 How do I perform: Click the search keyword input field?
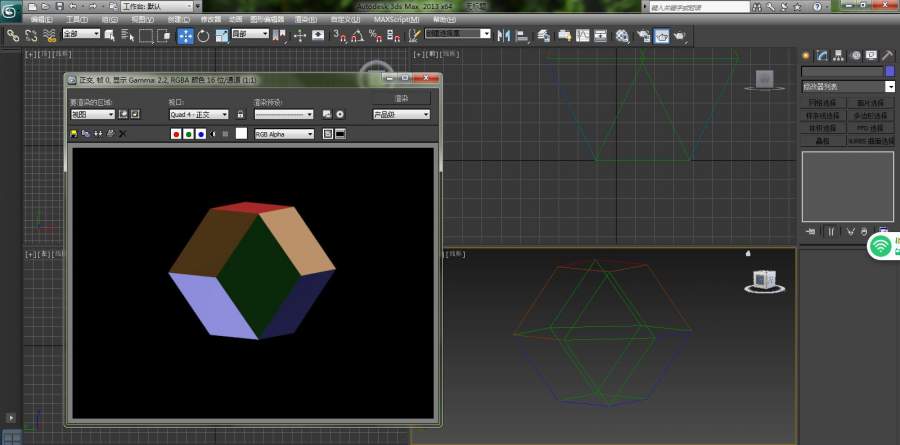tap(700, 7)
